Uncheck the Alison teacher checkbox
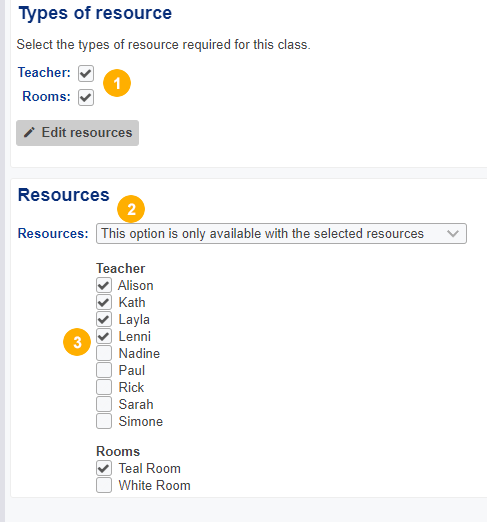Image resolution: width=487 pixels, height=522 pixels. tap(104, 285)
